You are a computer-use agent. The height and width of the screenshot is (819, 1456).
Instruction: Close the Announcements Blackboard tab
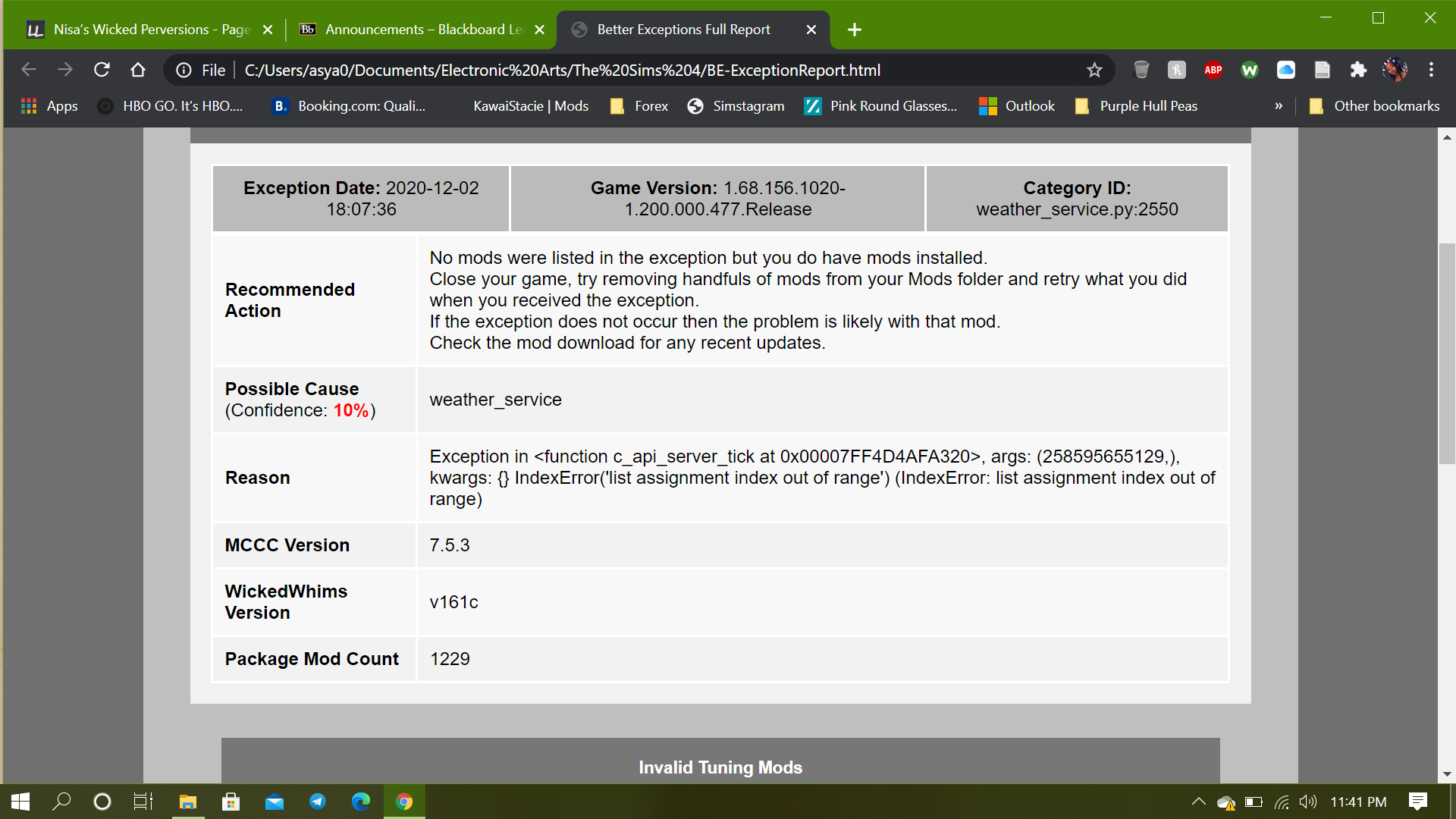click(x=539, y=30)
